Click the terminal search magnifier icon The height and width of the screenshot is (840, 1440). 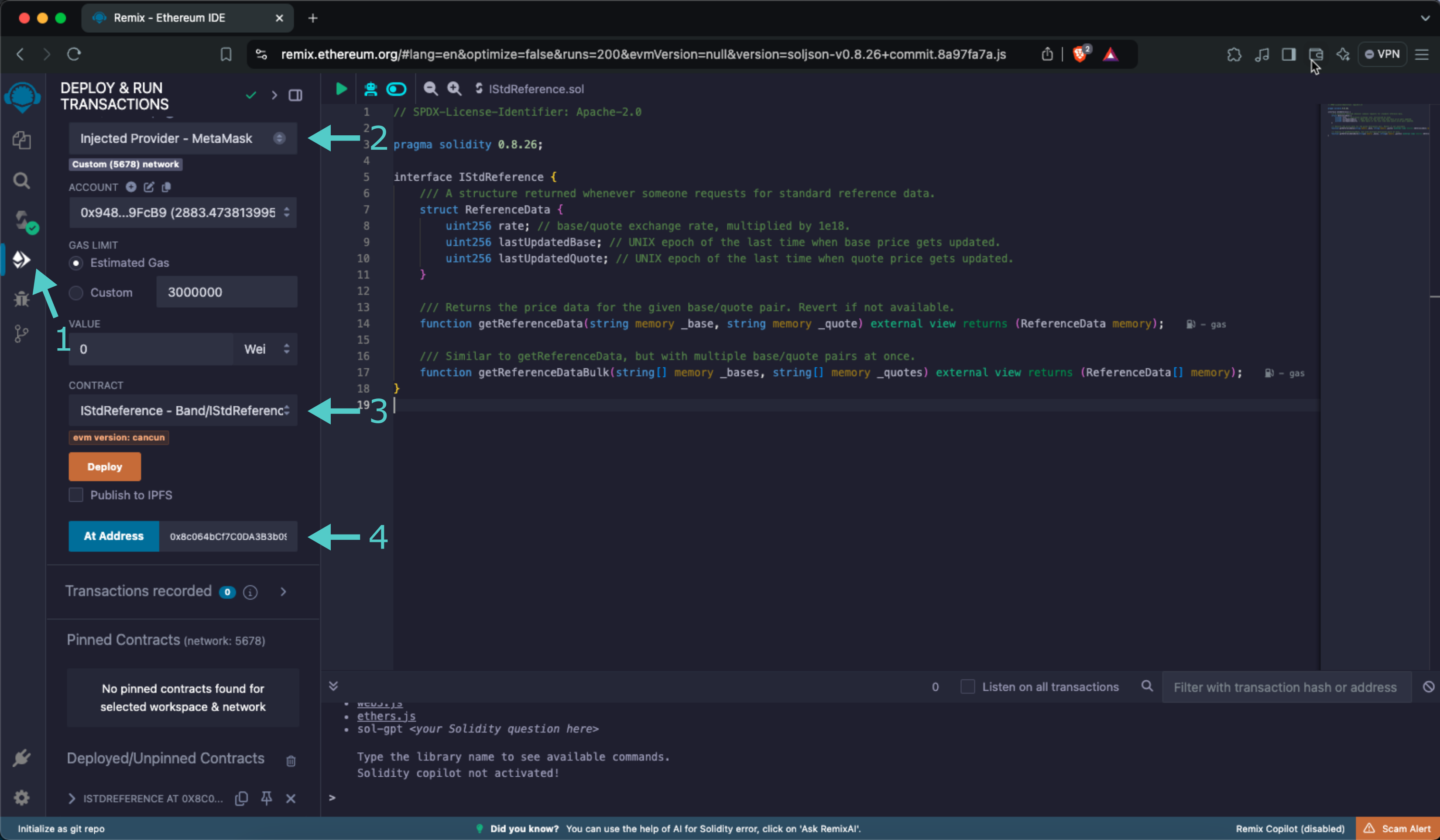[1147, 686]
